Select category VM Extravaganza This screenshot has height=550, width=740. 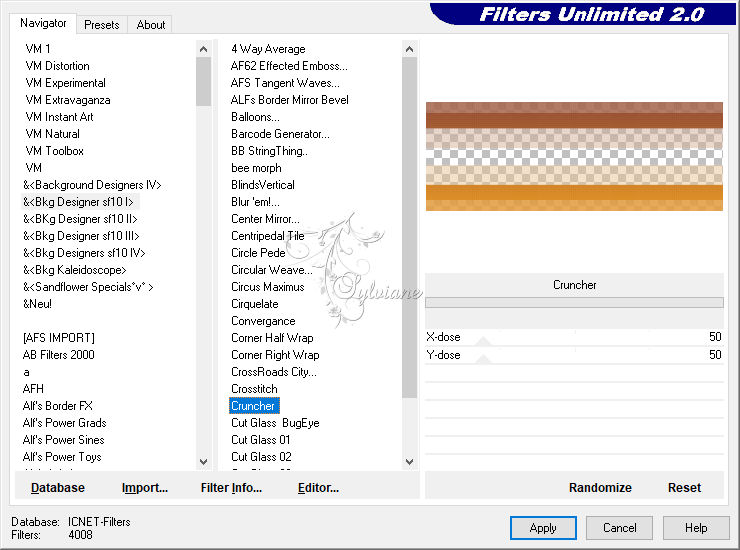pyautogui.click(x=68, y=100)
